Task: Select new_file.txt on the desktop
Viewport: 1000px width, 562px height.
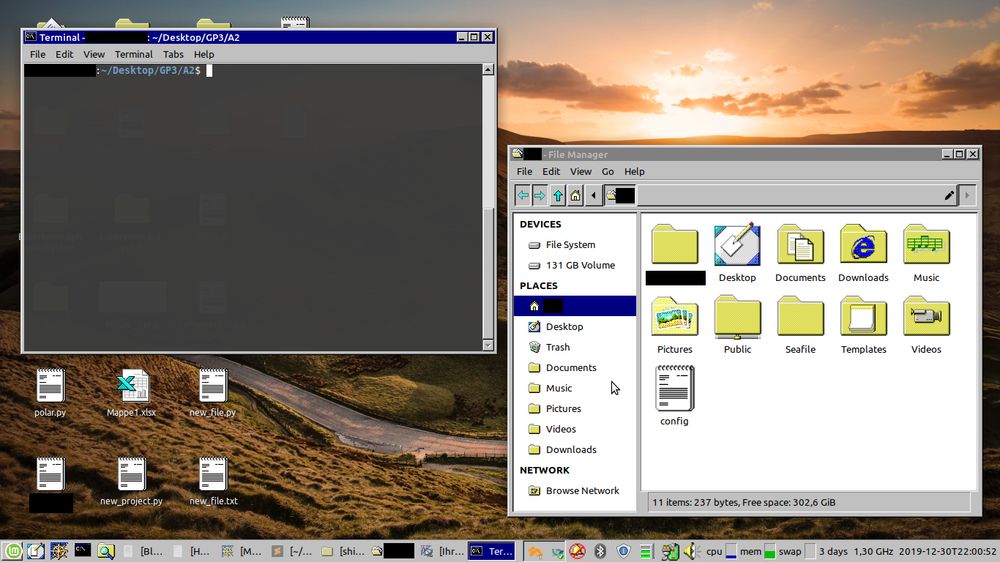Action: click(x=213, y=481)
